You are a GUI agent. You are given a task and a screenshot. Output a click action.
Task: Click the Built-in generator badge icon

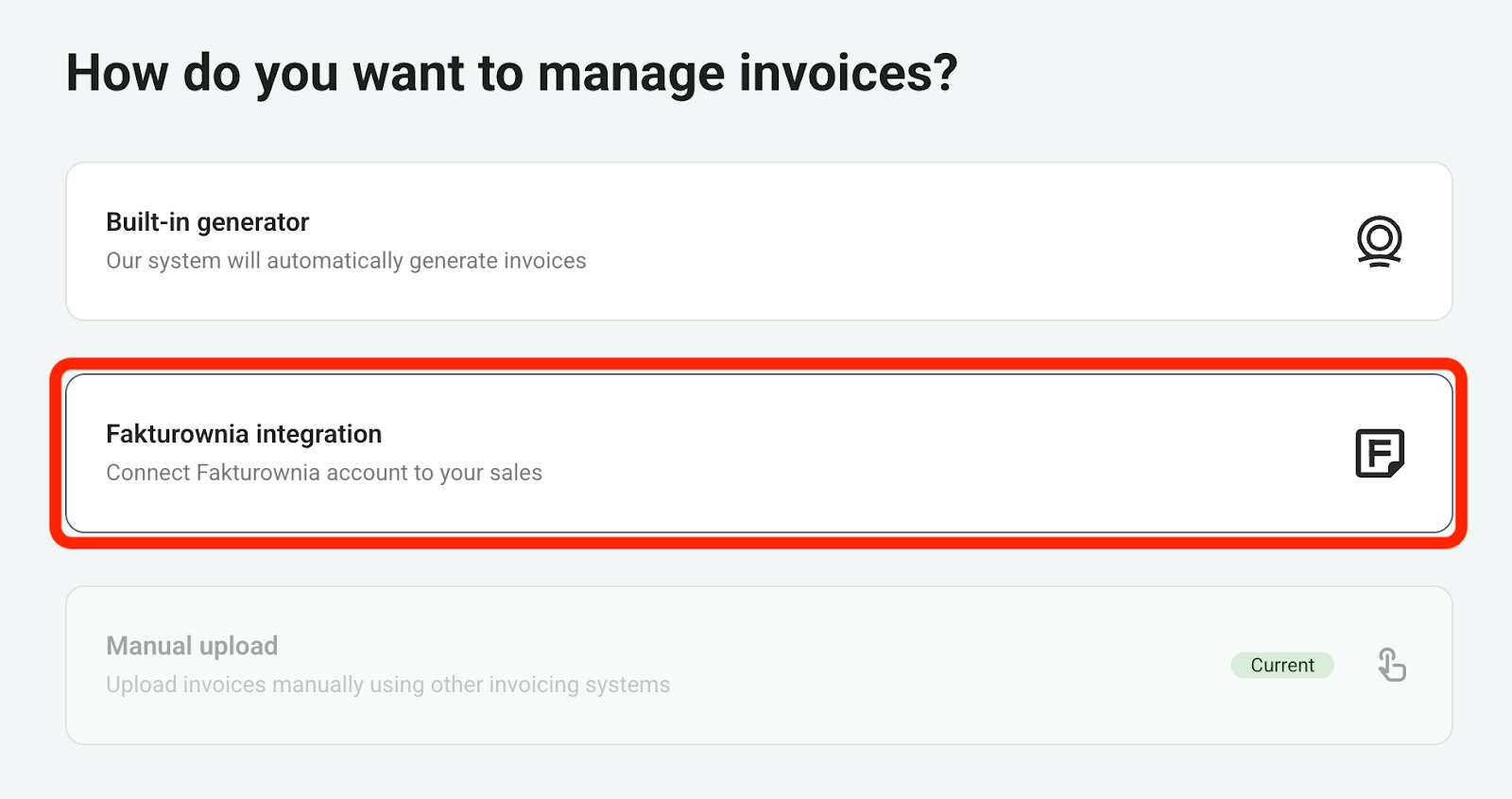(1379, 241)
